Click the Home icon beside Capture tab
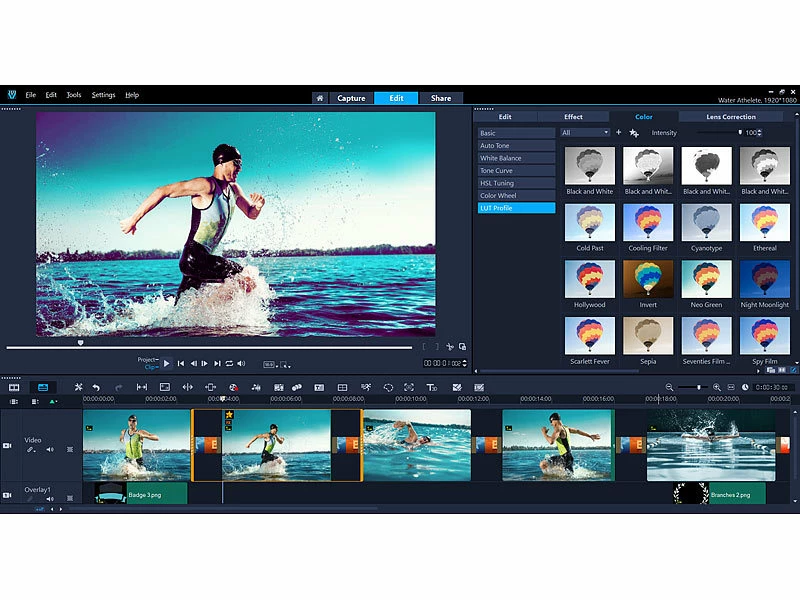The height and width of the screenshot is (600, 800). [x=320, y=98]
